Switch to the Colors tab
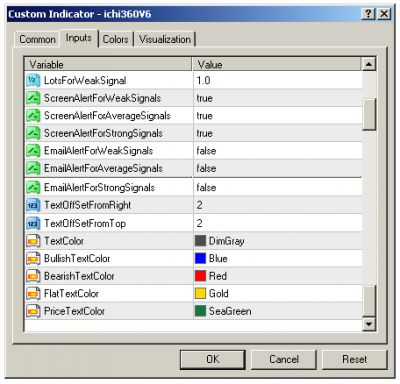Viewport: 400px width, 384px height. coord(116,39)
